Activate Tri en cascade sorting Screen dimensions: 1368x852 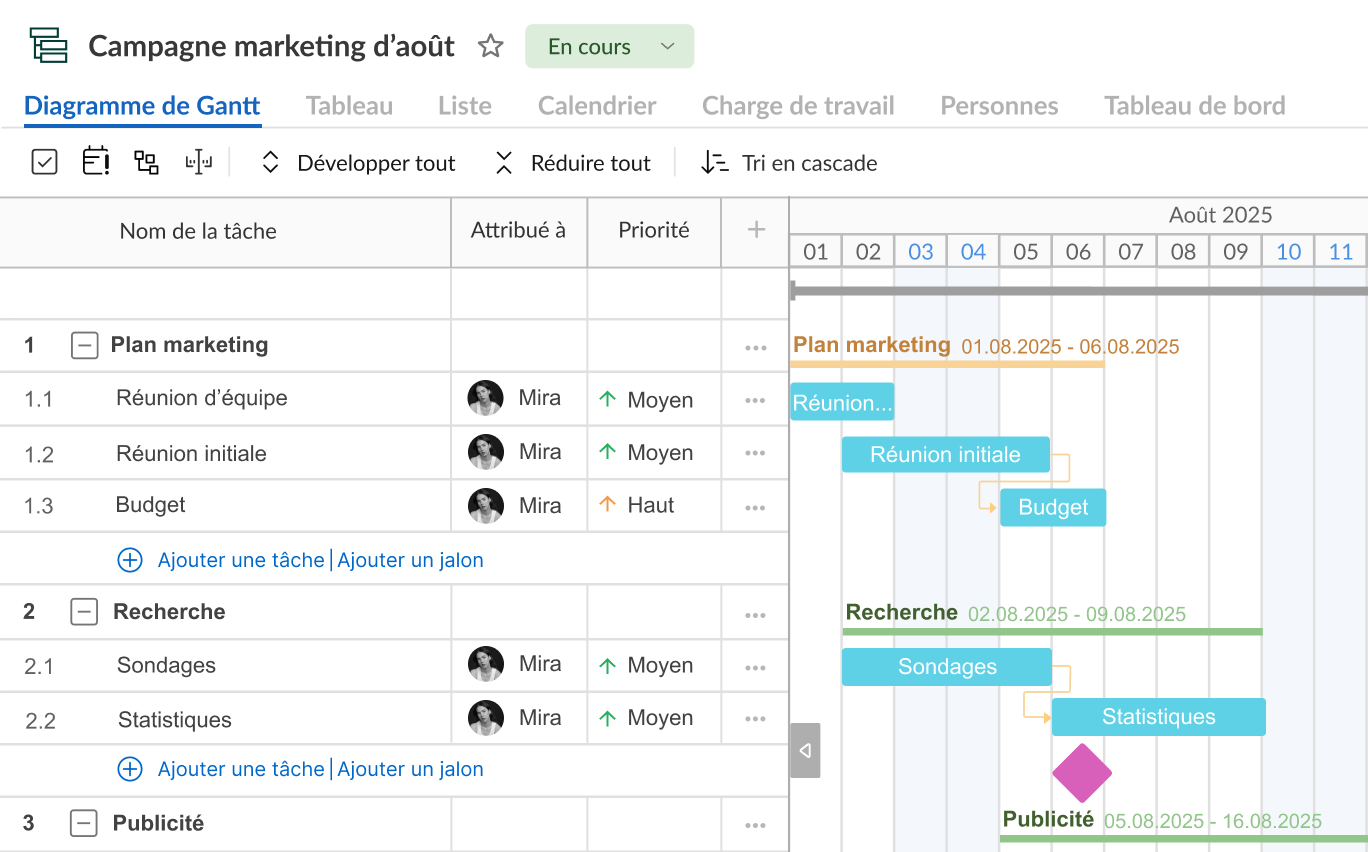point(809,162)
